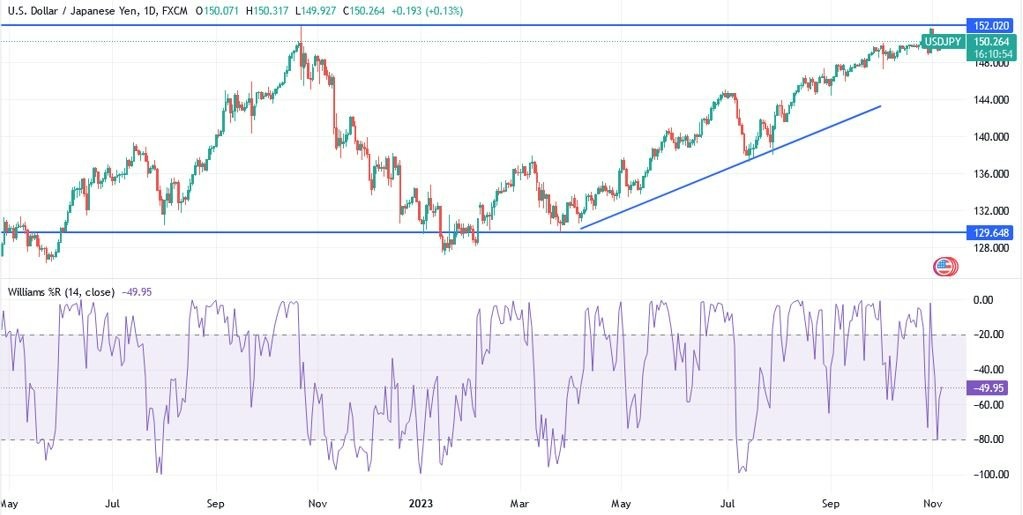Select the rising blue trend line
Screen dimensions: 1023x515
[x=731, y=167]
